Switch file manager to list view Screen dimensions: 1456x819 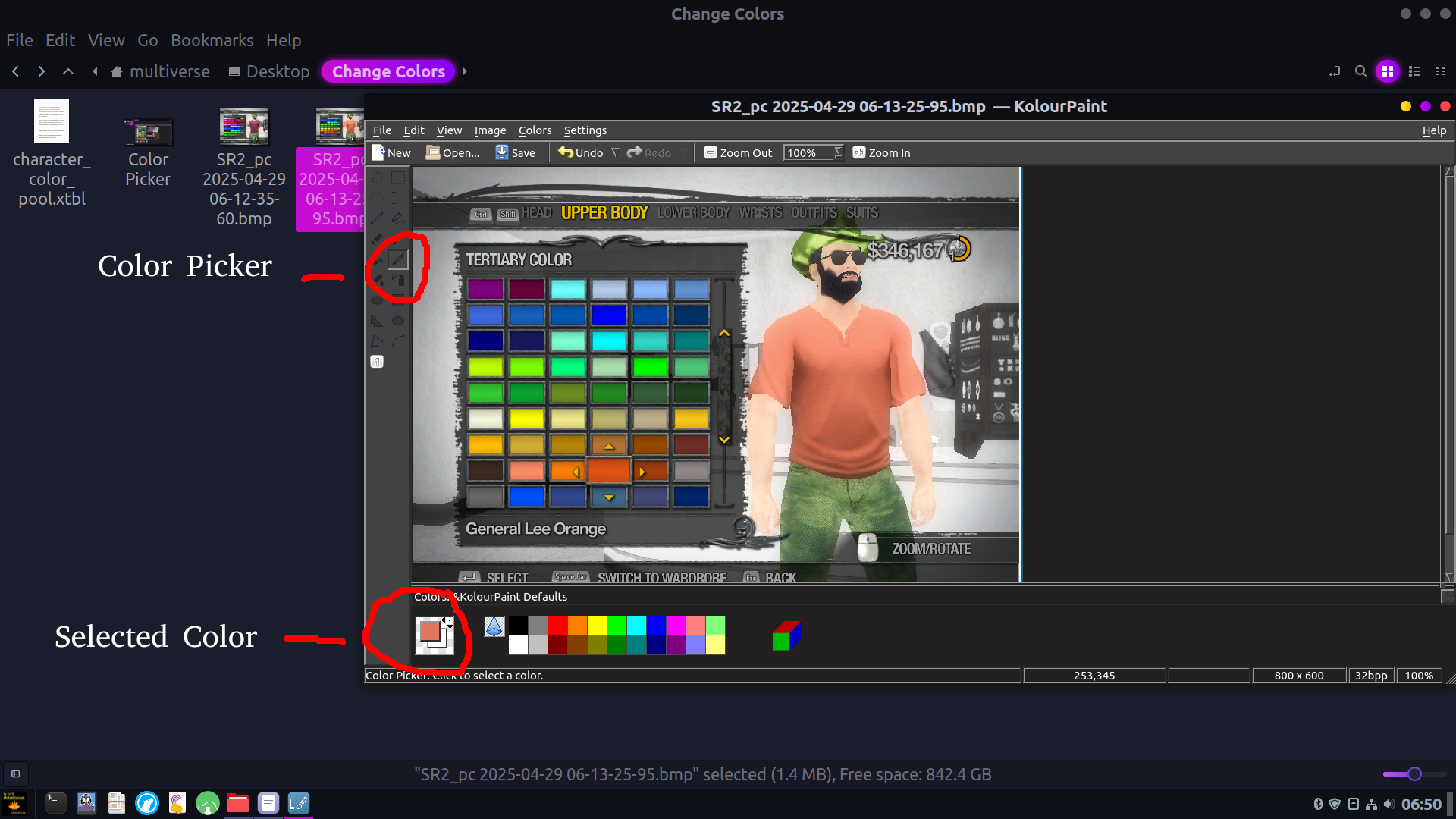pos(1414,71)
